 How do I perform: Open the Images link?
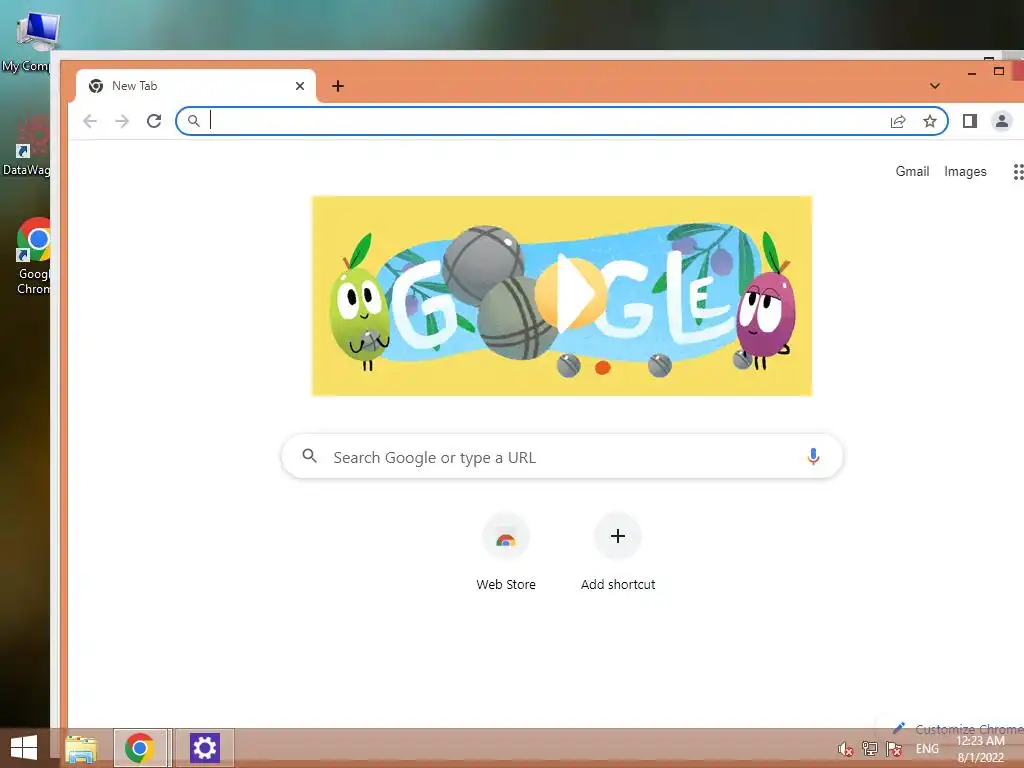pyautogui.click(x=965, y=171)
